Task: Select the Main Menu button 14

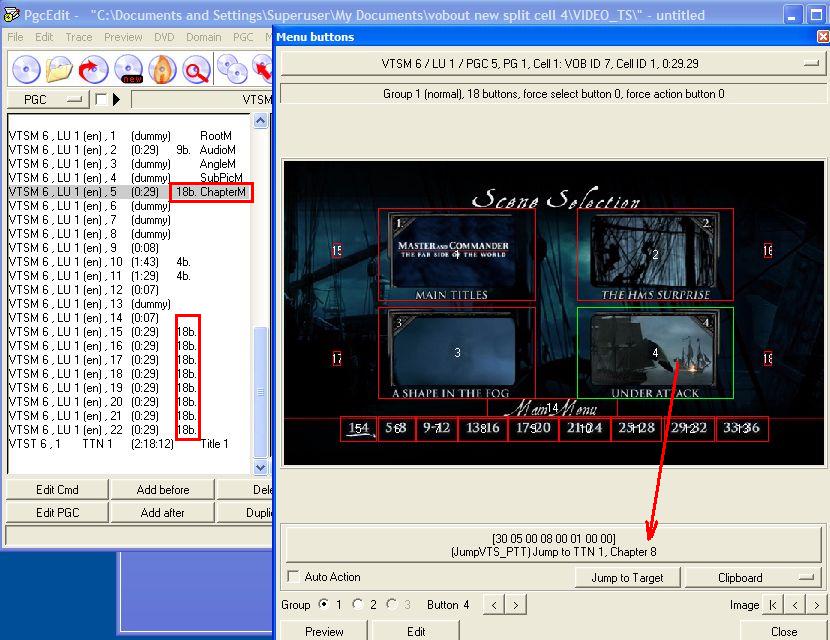Action: point(552,408)
